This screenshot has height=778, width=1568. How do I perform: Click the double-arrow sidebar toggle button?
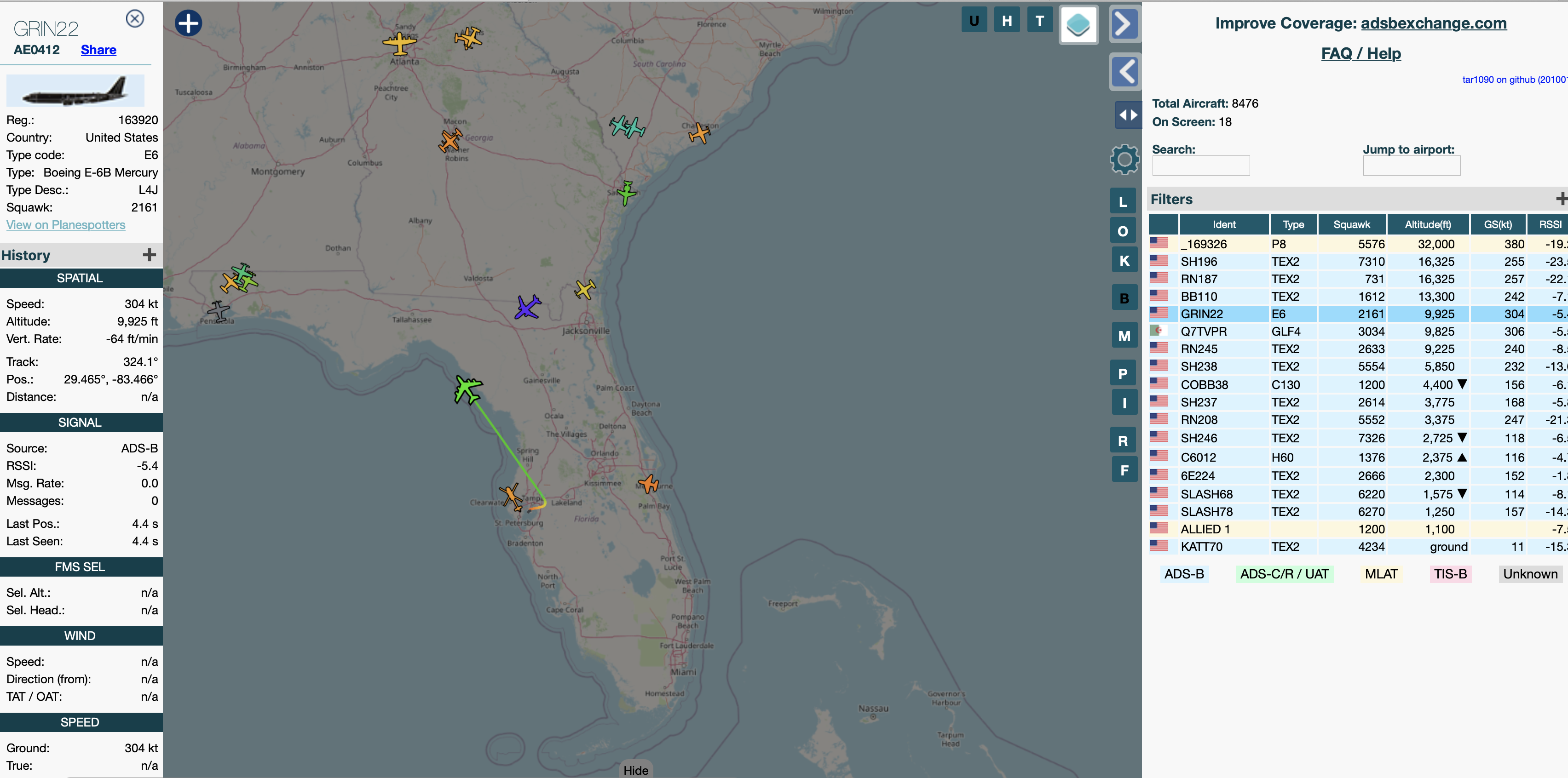(1128, 115)
